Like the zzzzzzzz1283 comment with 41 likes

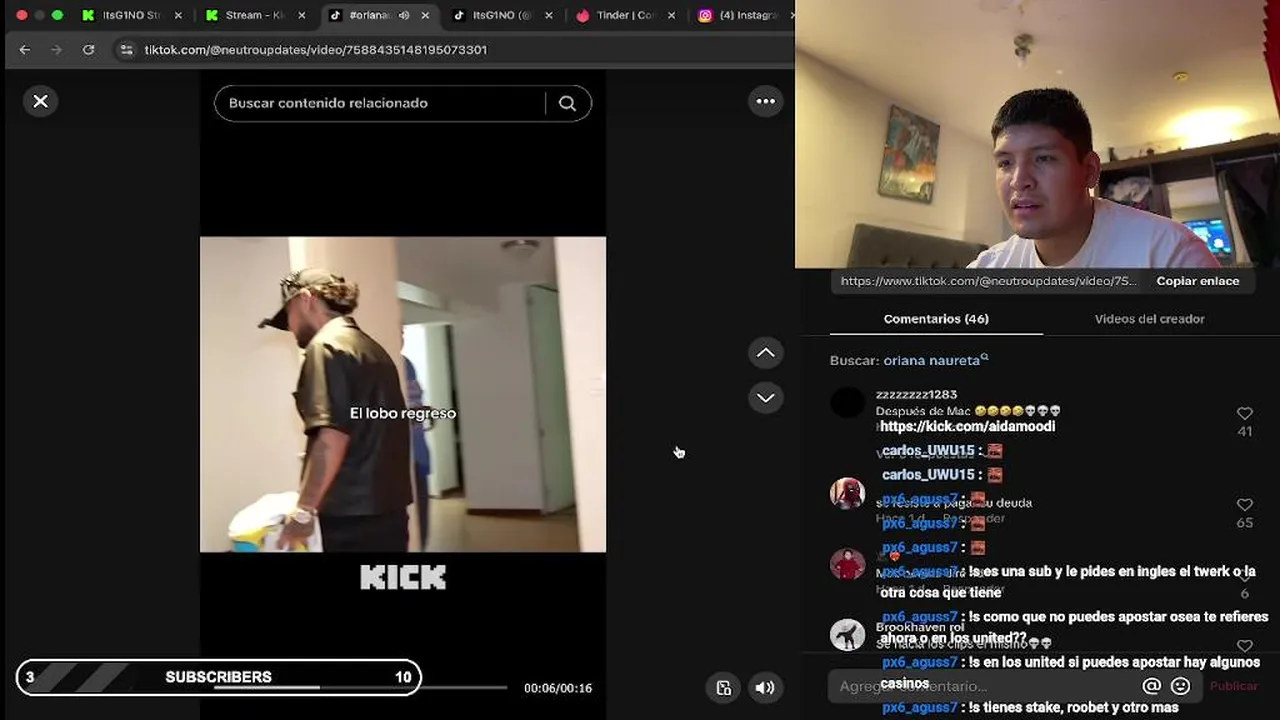(x=1245, y=413)
